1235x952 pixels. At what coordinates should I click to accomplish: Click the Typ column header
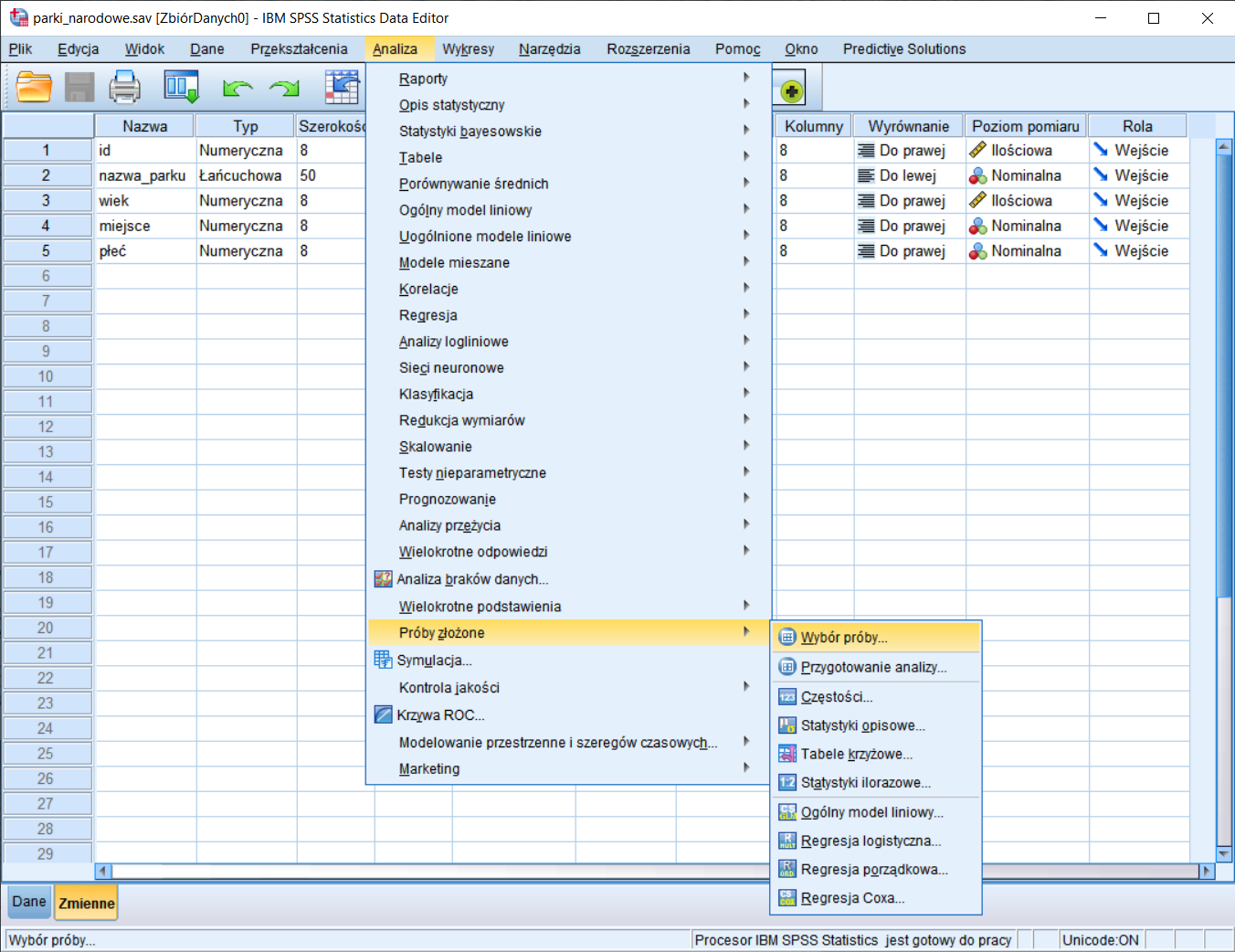245,126
